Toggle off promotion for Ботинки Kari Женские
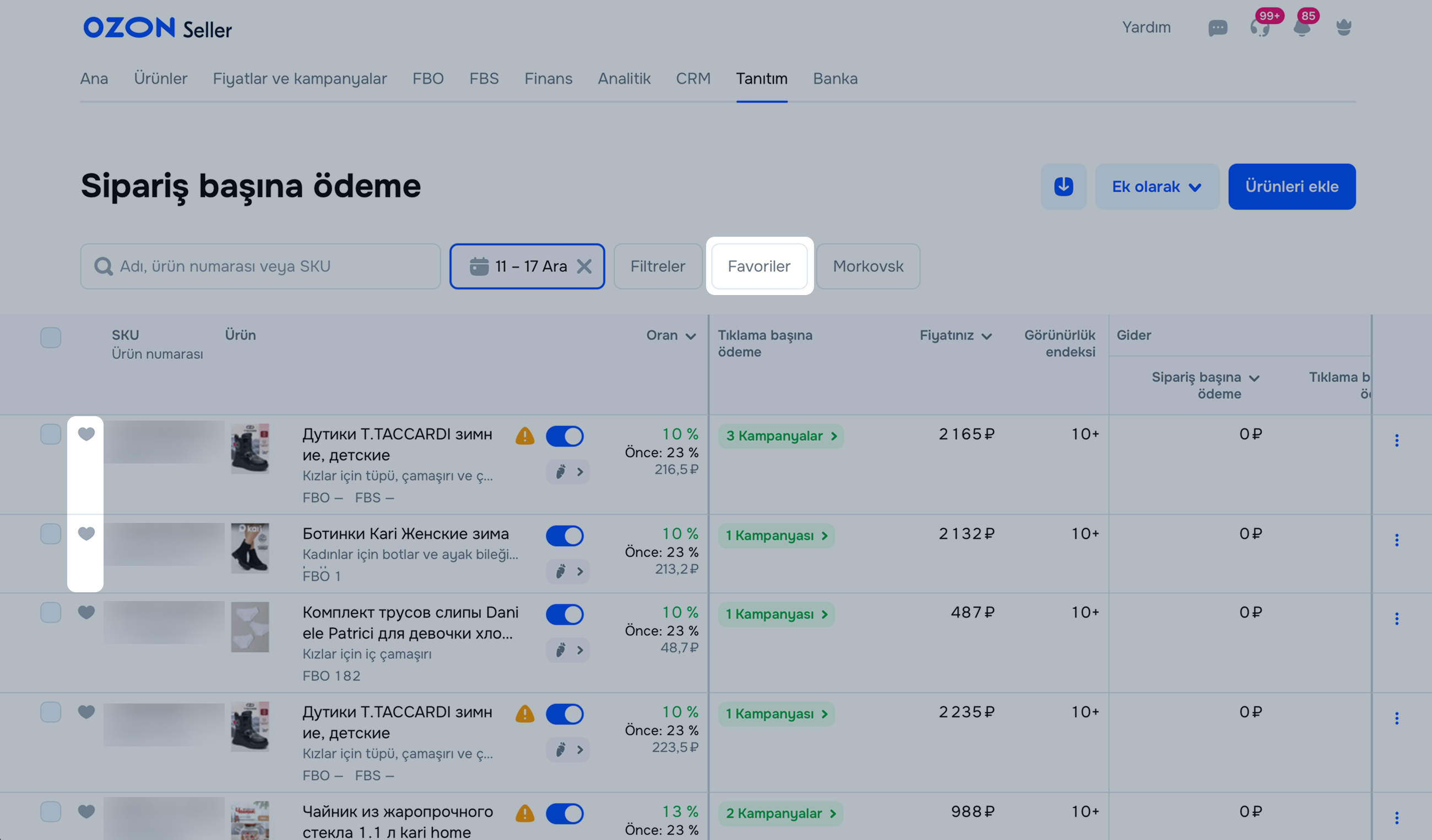This screenshot has width=1432, height=840. tap(565, 536)
